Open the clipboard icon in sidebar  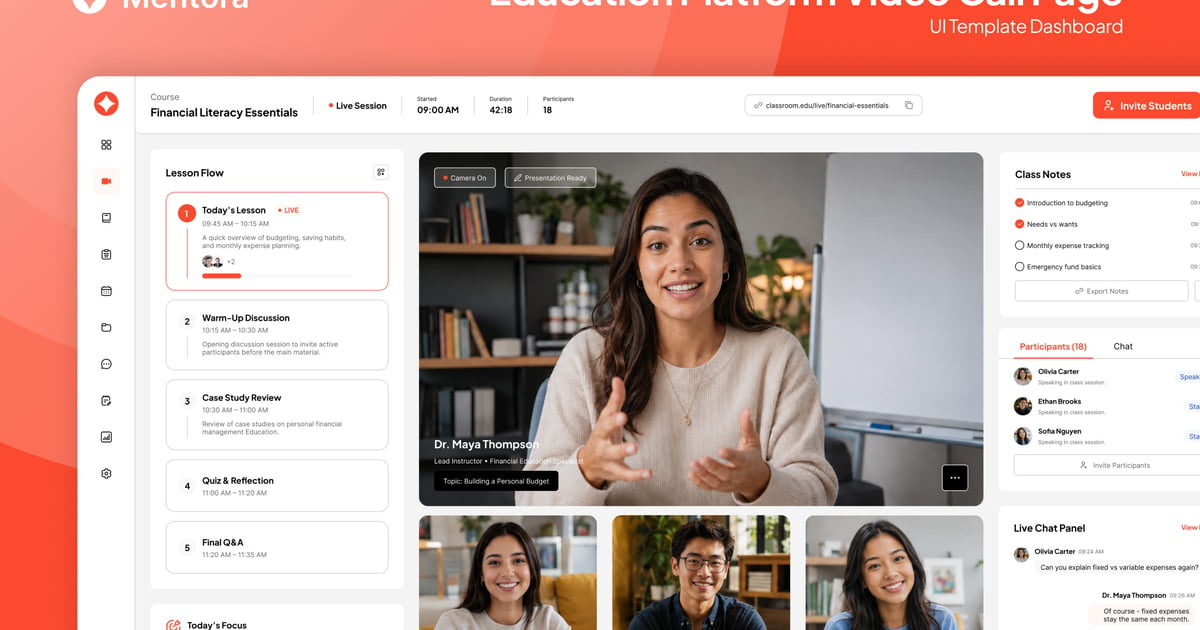pyautogui.click(x=106, y=254)
